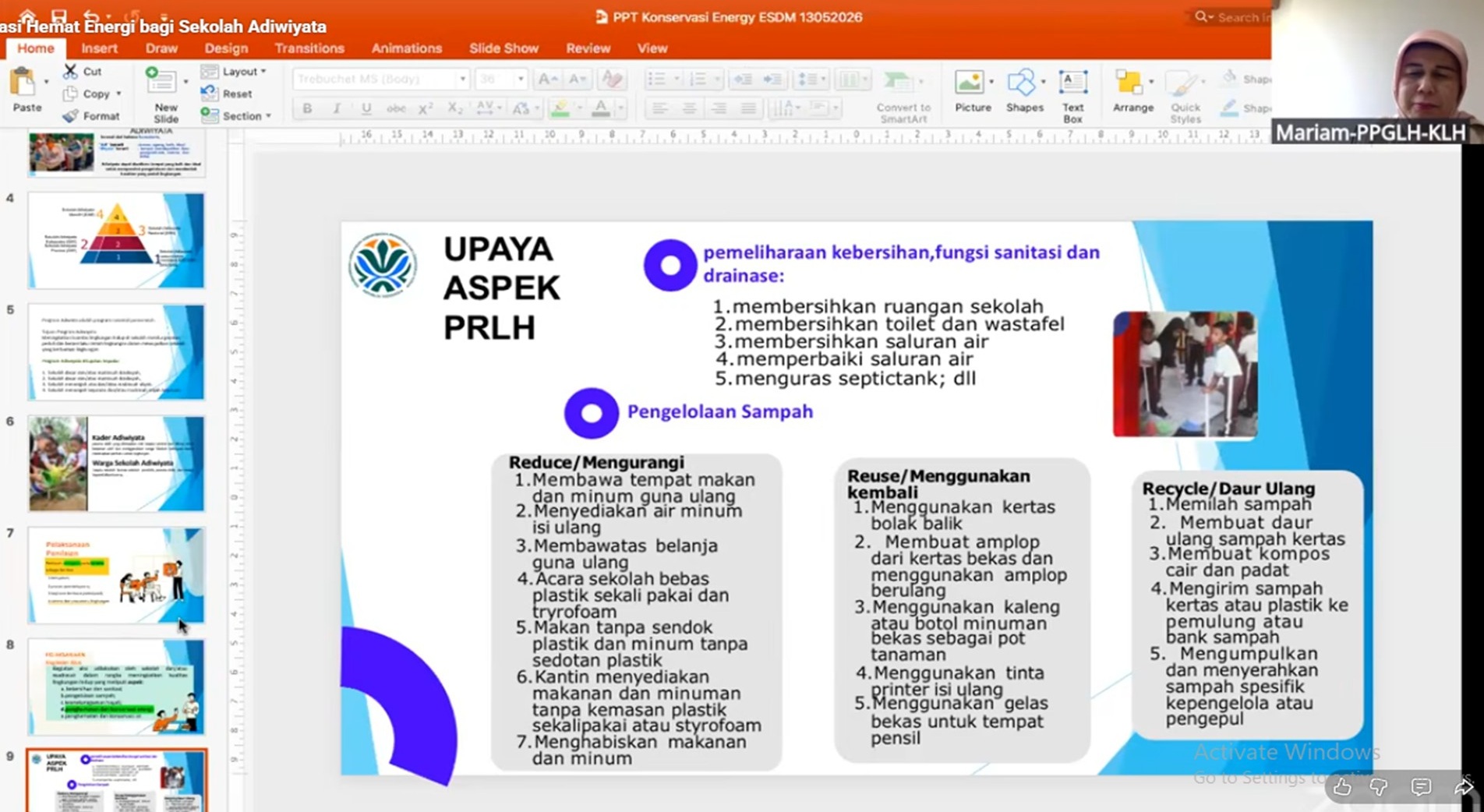The width and height of the screenshot is (1484, 812).
Task: Open the Shapes gallery
Action: click(1024, 92)
